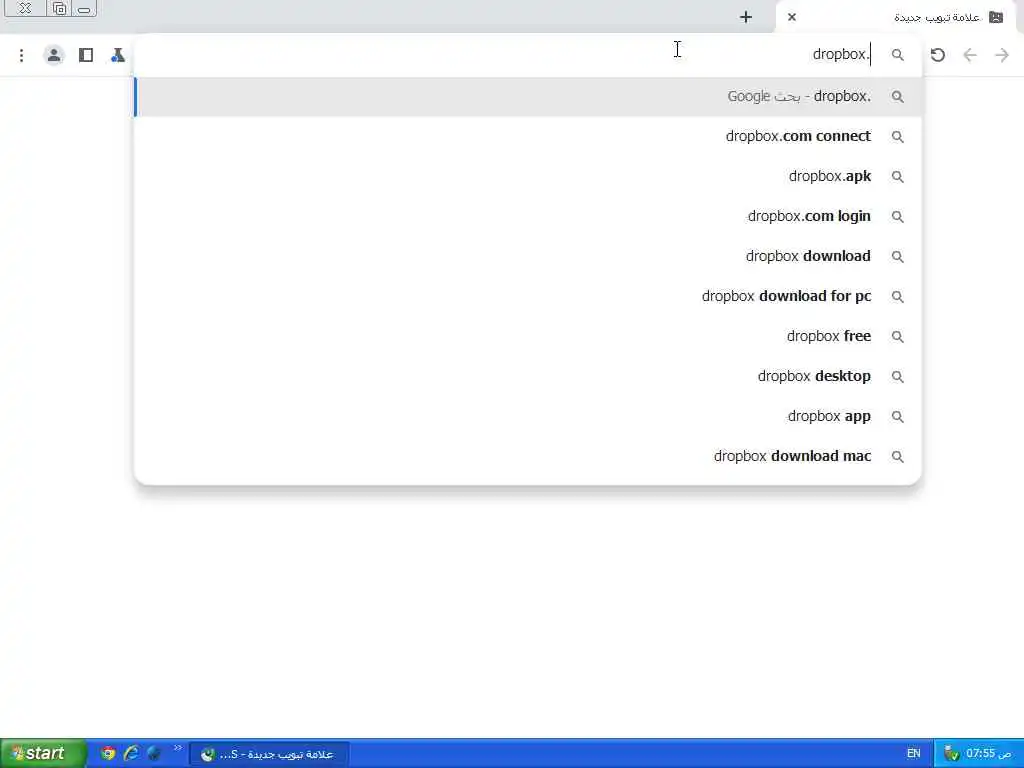
Task: Toggle the side panel icon
Action: [x=86, y=56]
